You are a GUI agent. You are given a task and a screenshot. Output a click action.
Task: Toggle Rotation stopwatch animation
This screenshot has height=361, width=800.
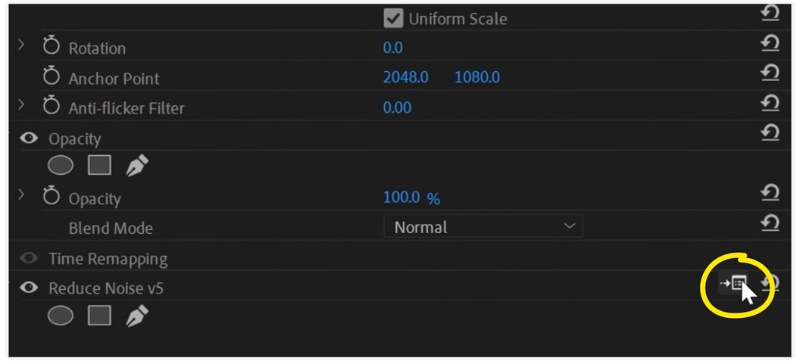pyautogui.click(x=51, y=46)
